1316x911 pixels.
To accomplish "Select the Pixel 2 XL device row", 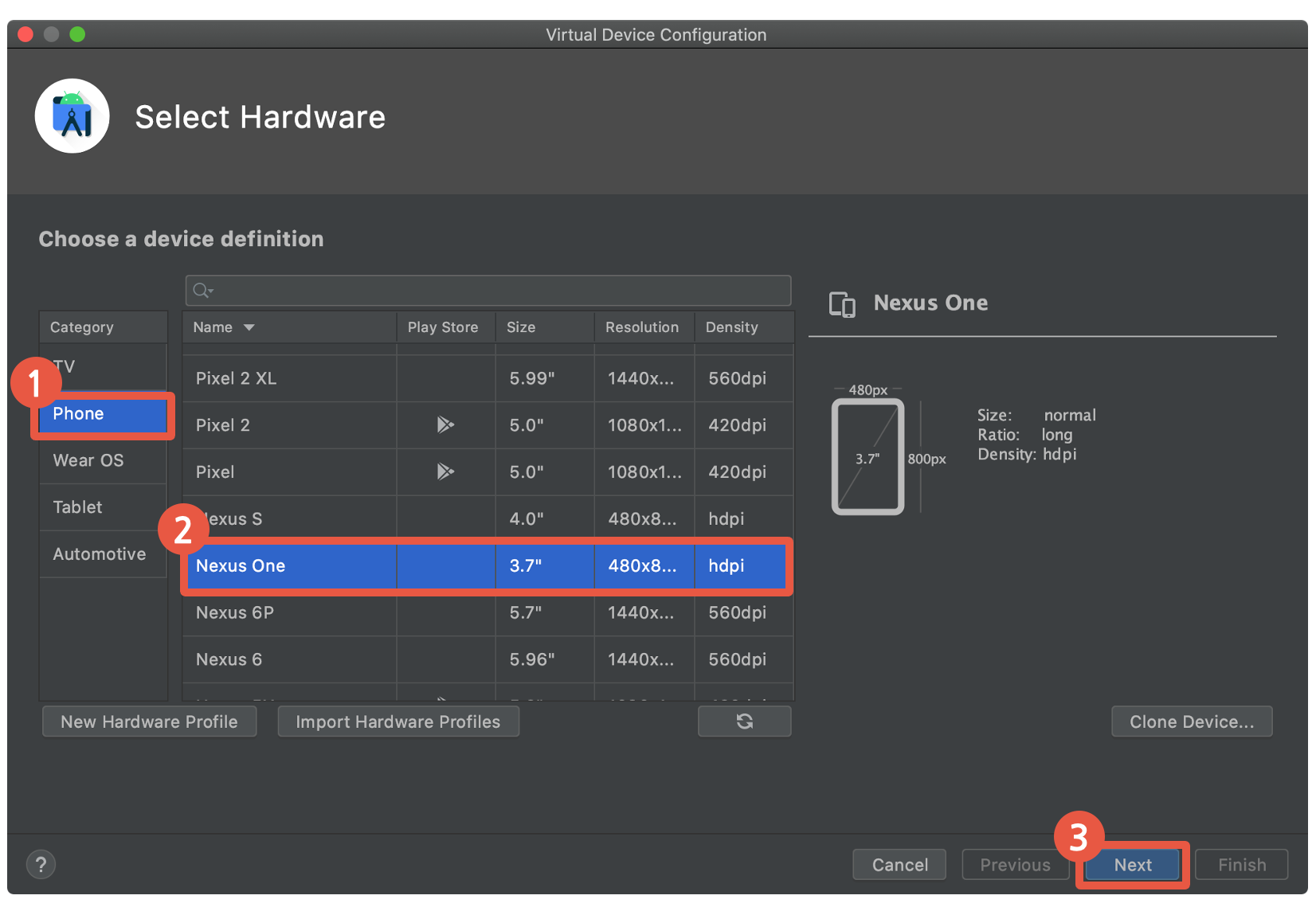I will 488,378.
